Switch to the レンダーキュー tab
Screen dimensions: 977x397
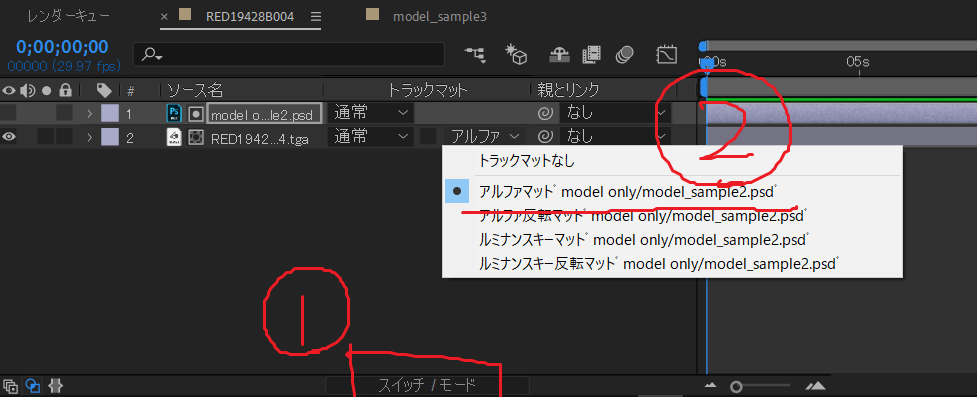pyautogui.click(x=69, y=16)
